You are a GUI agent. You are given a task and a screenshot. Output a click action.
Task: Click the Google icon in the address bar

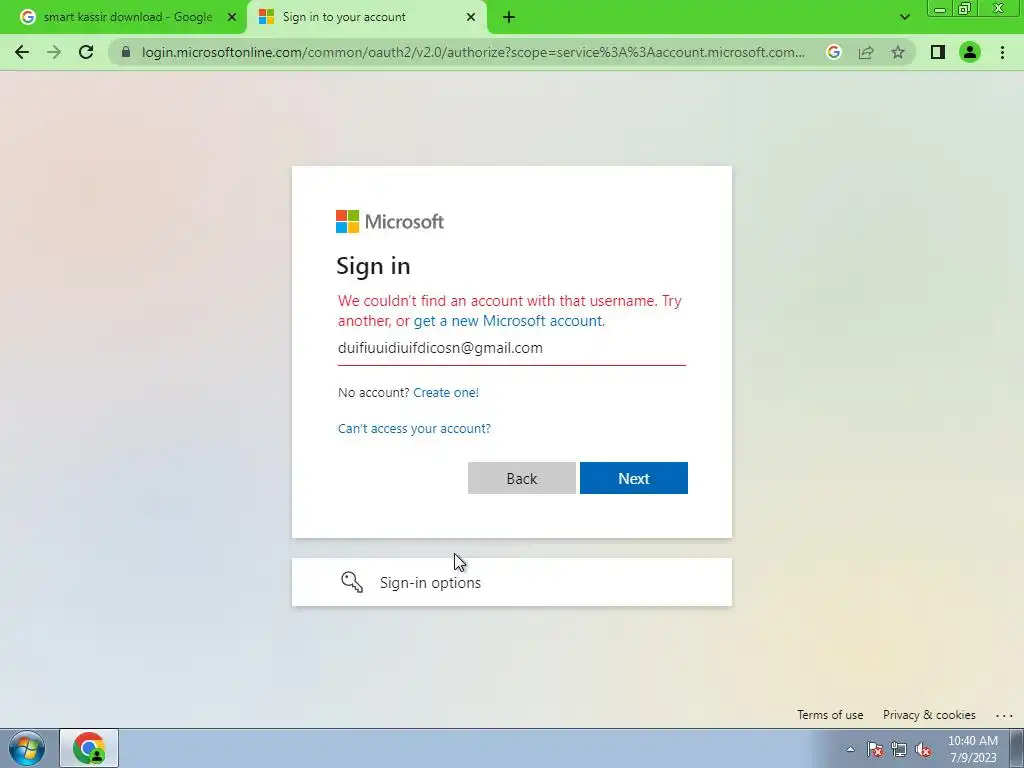coord(833,52)
